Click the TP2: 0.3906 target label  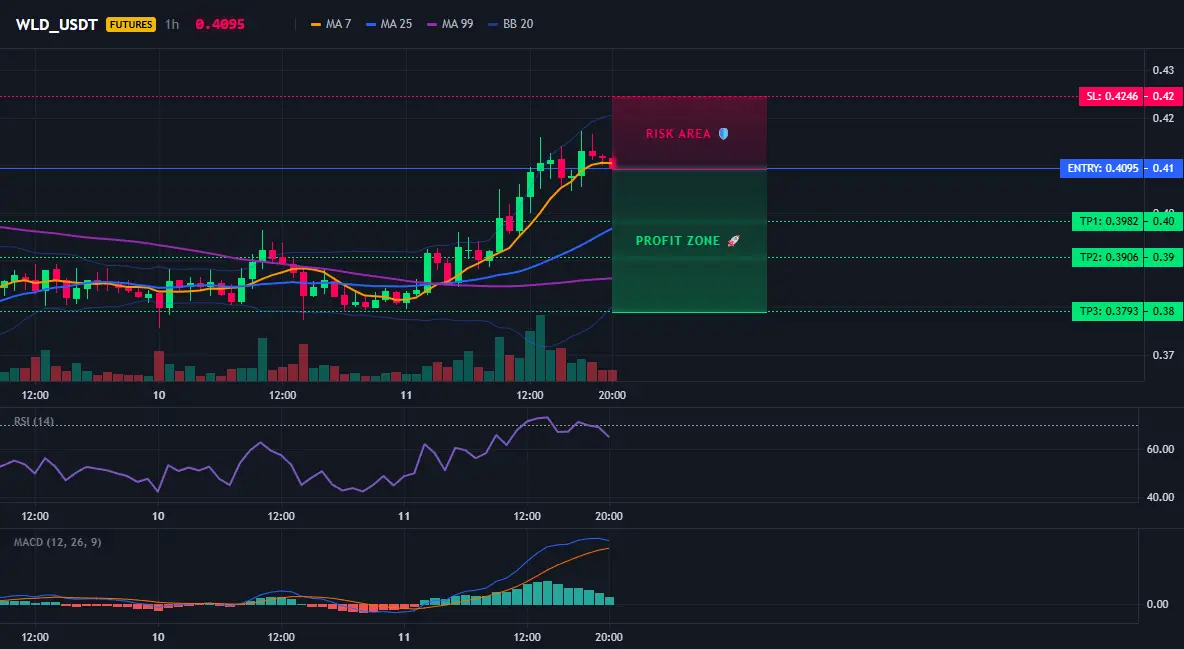coord(1108,258)
